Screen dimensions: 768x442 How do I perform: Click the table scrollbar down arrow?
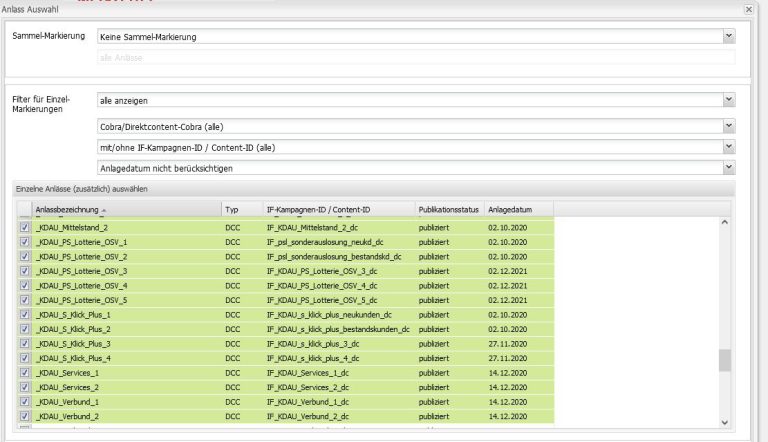tap(726, 423)
